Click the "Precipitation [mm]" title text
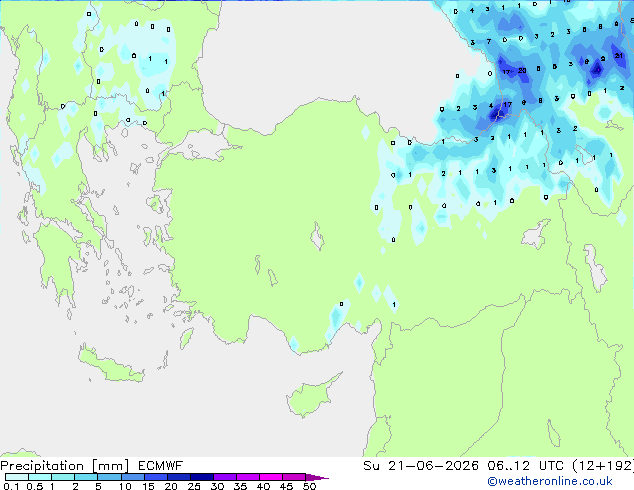Screen dimensions: 634x490 click(65, 466)
